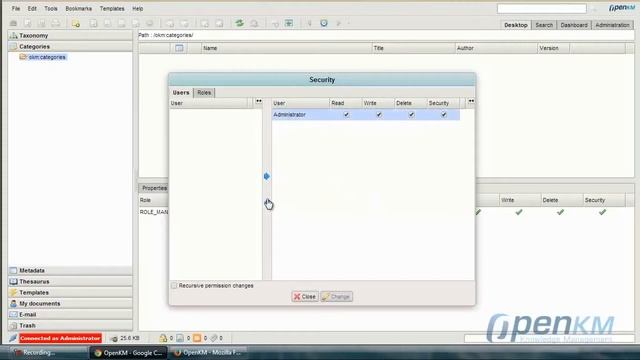Open the Edit menu
The image size is (640, 360).
pyautogui.click(x=32, y=9)
